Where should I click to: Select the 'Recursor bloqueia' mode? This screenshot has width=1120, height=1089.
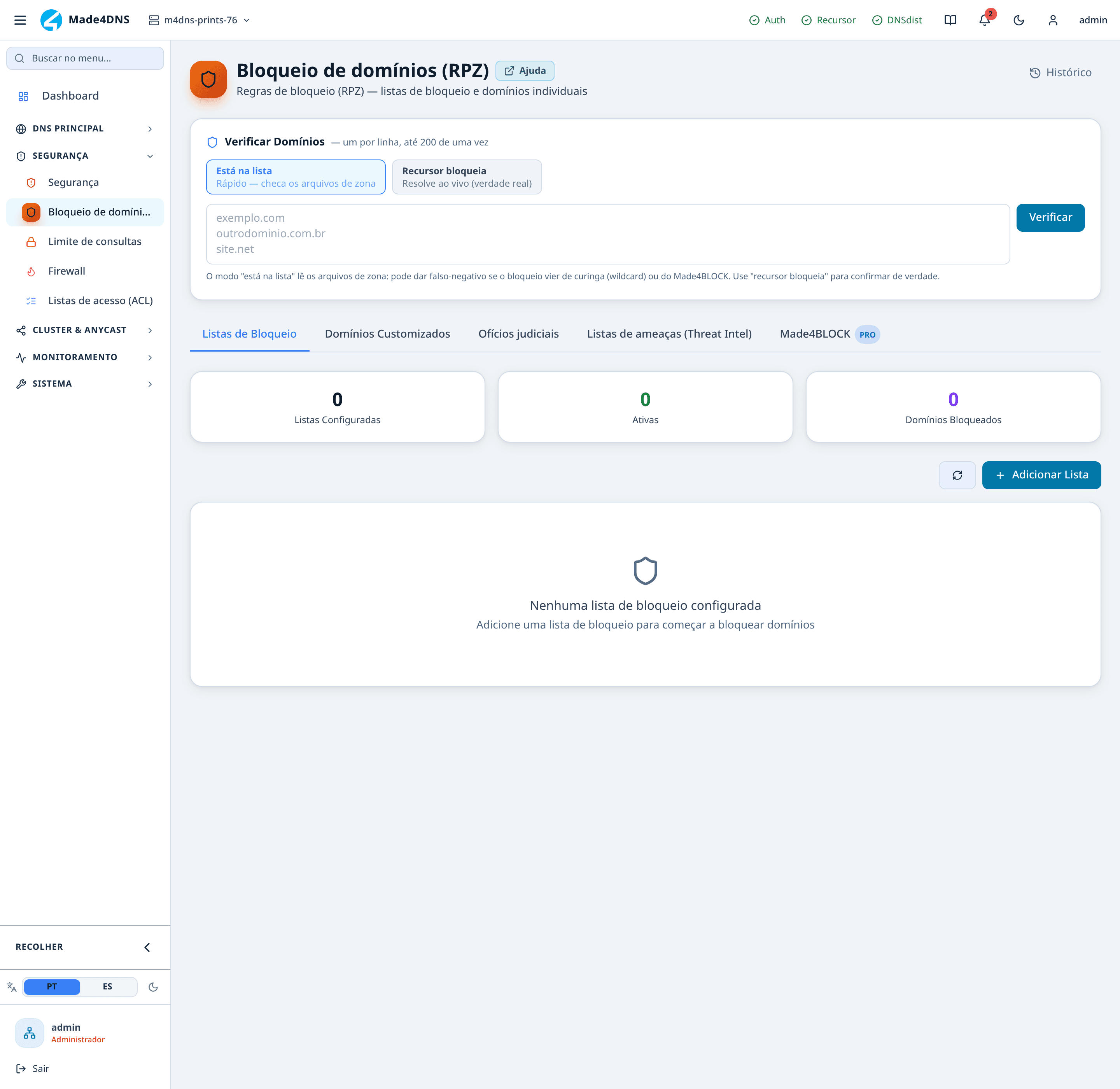click(467, 177)
